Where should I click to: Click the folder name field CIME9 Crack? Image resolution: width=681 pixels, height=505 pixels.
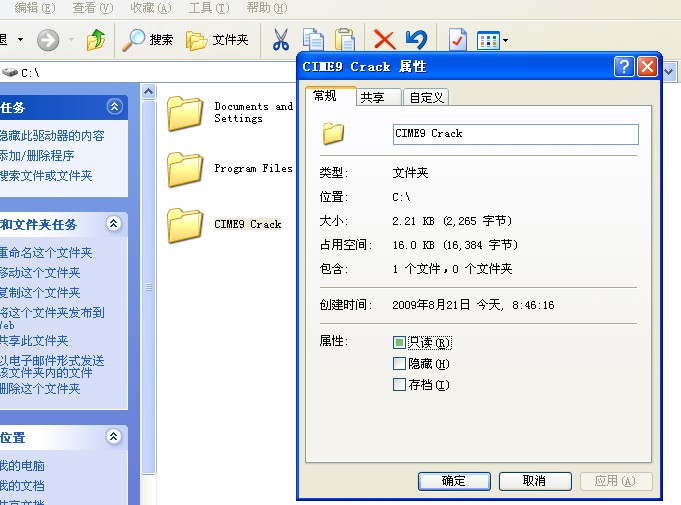pyautogui.click(x=516, y=134)
